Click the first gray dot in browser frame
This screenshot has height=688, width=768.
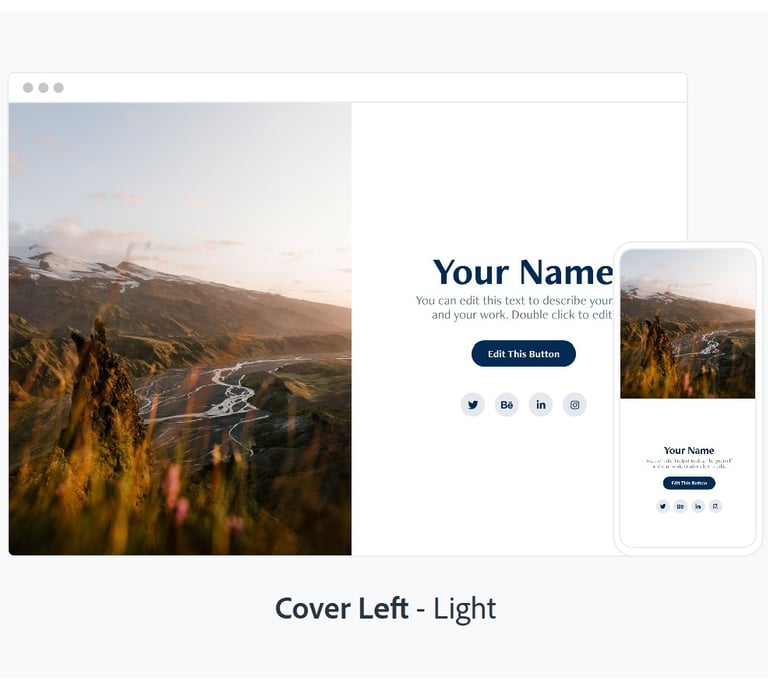point(28,88)
